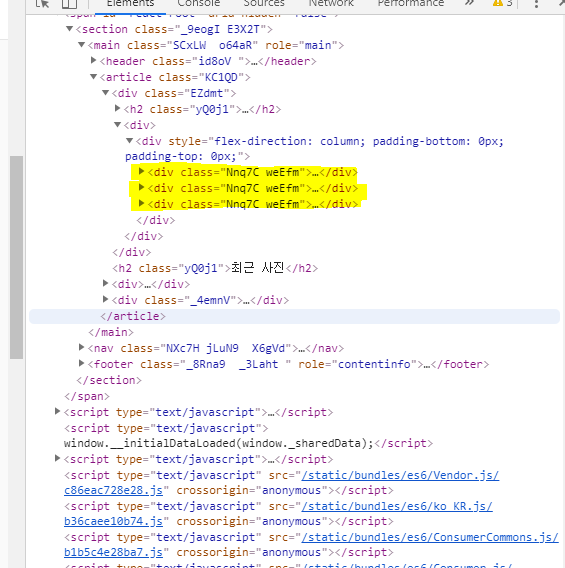Select the closing </section> tag
565x568 pixels.
(109, 380)
